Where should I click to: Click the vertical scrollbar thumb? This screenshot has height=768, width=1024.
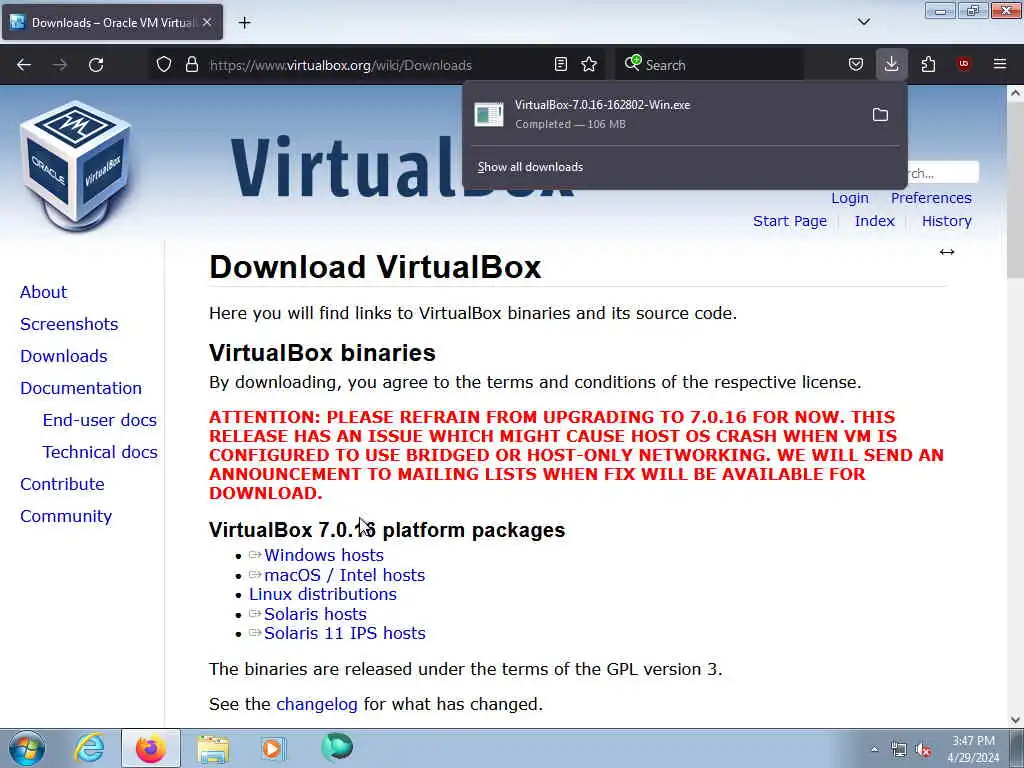(x=1016, y=189)
